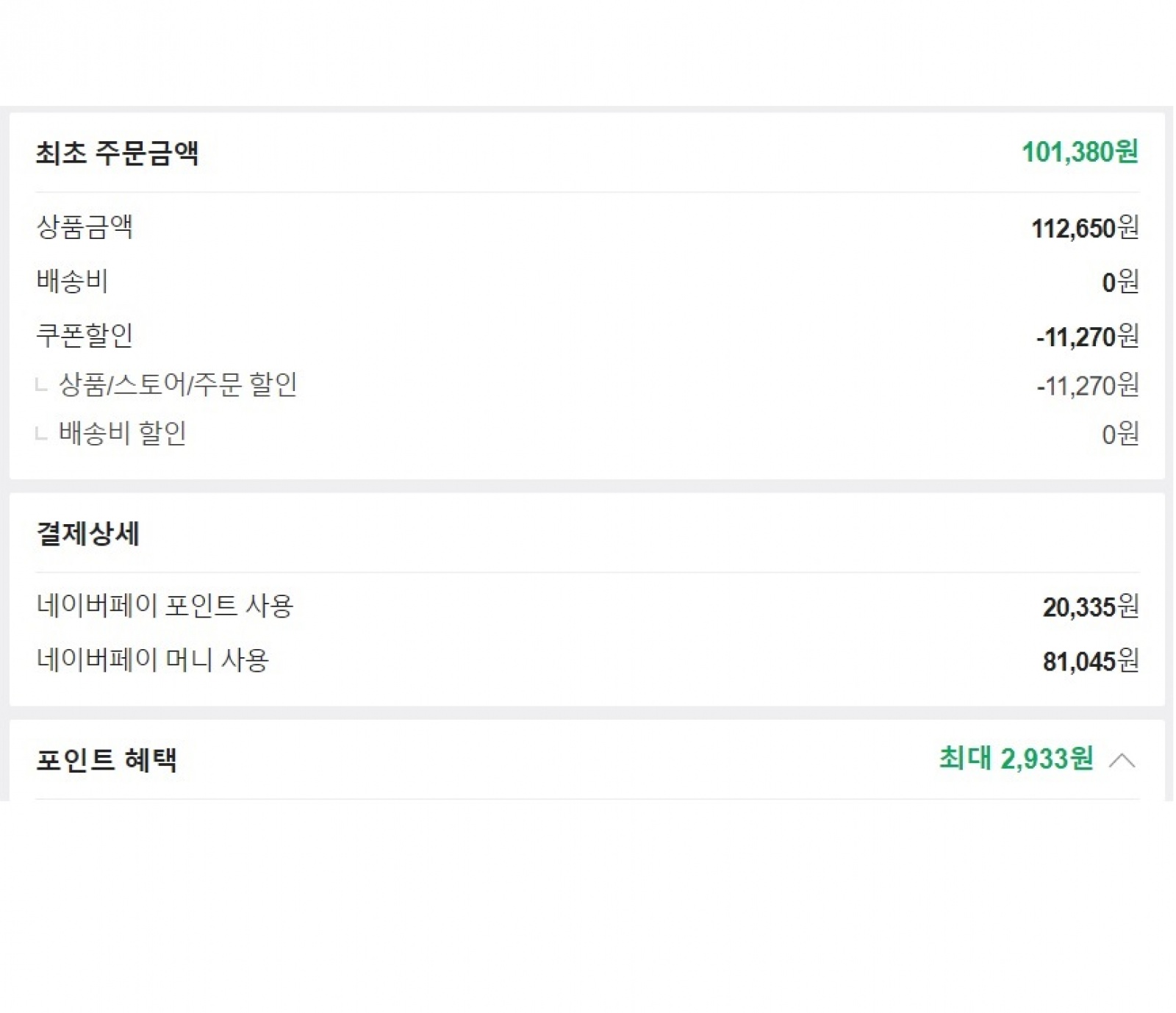The width and height of the screenshot is (1176, 1013).
Task: Select the 20,335원 points used amount
Action: coord(1091,607)
